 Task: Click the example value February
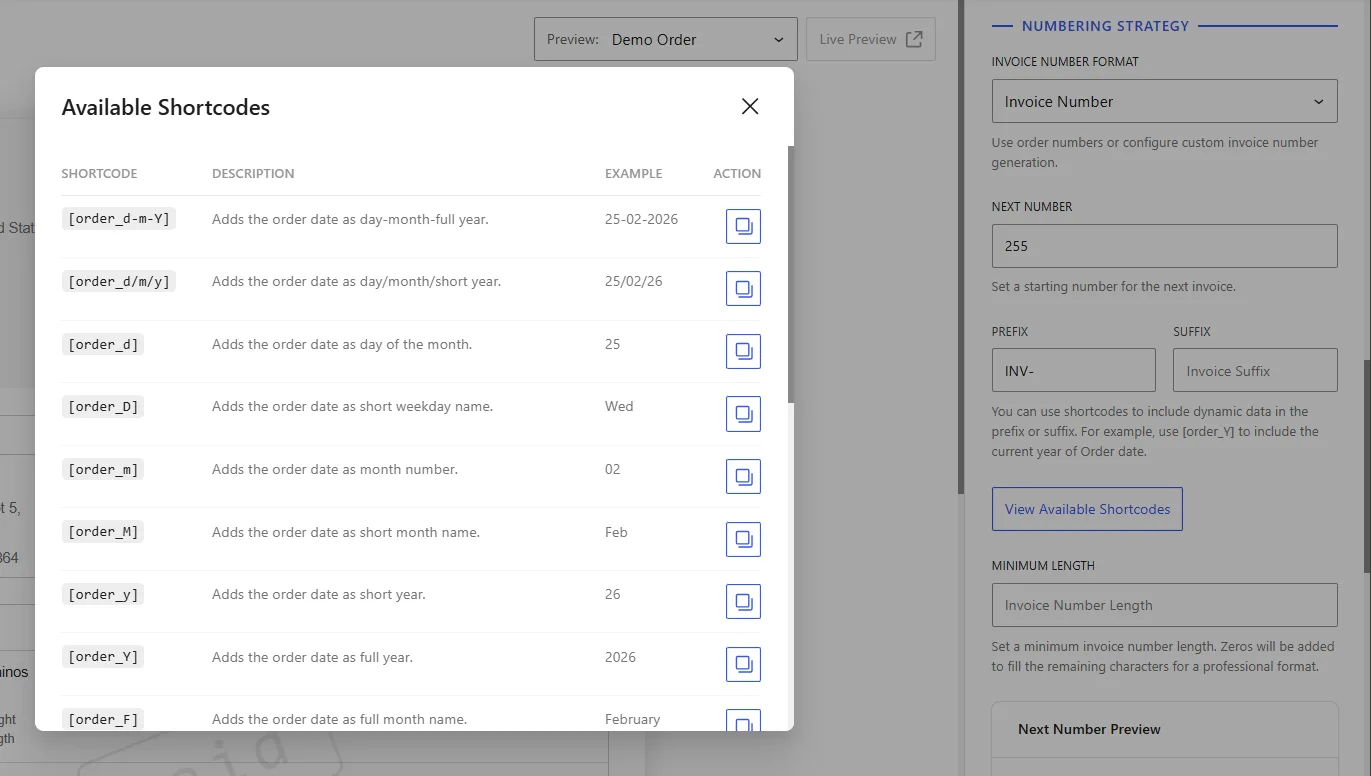tap(633, 719)
